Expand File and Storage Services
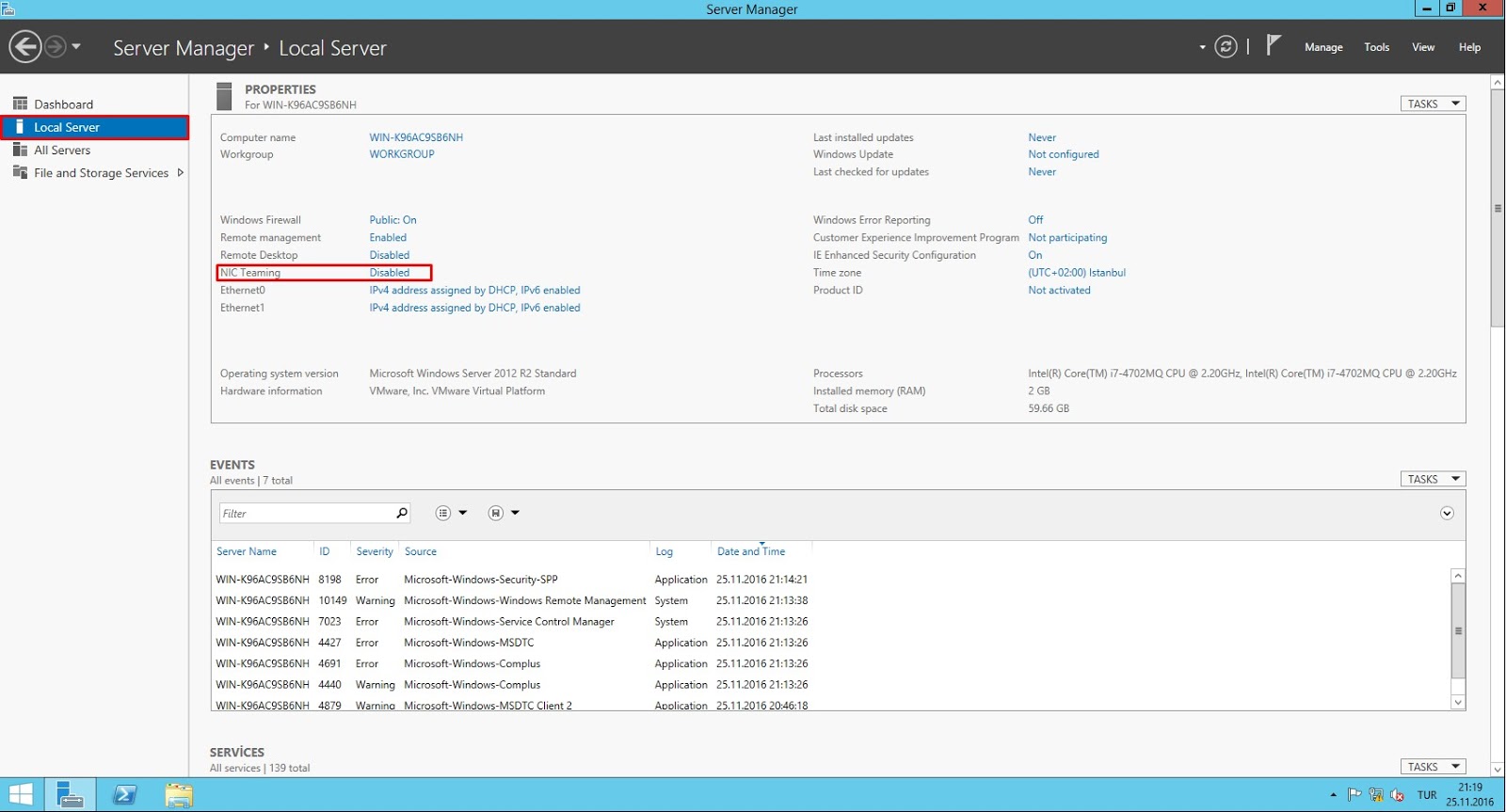Screen dimensions: 1506x812 [x=180, y=172]
